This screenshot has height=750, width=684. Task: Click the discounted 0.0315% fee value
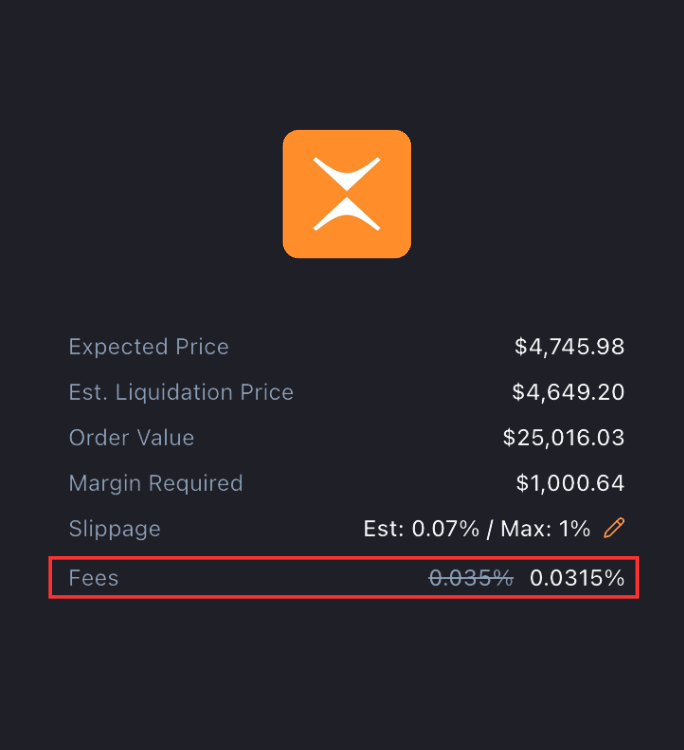577,578
